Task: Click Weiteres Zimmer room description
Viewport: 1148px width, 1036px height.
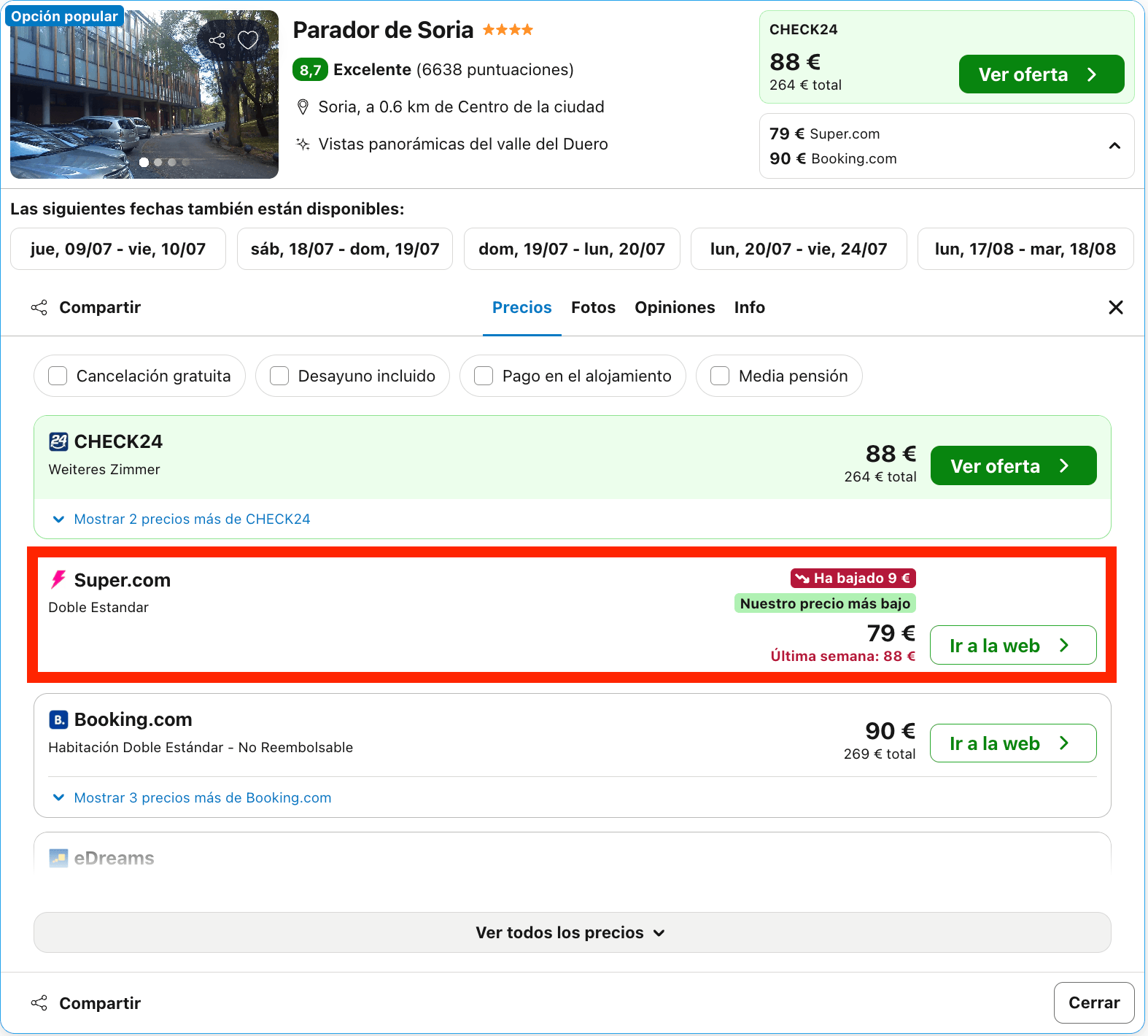Action: click(104, 469)
